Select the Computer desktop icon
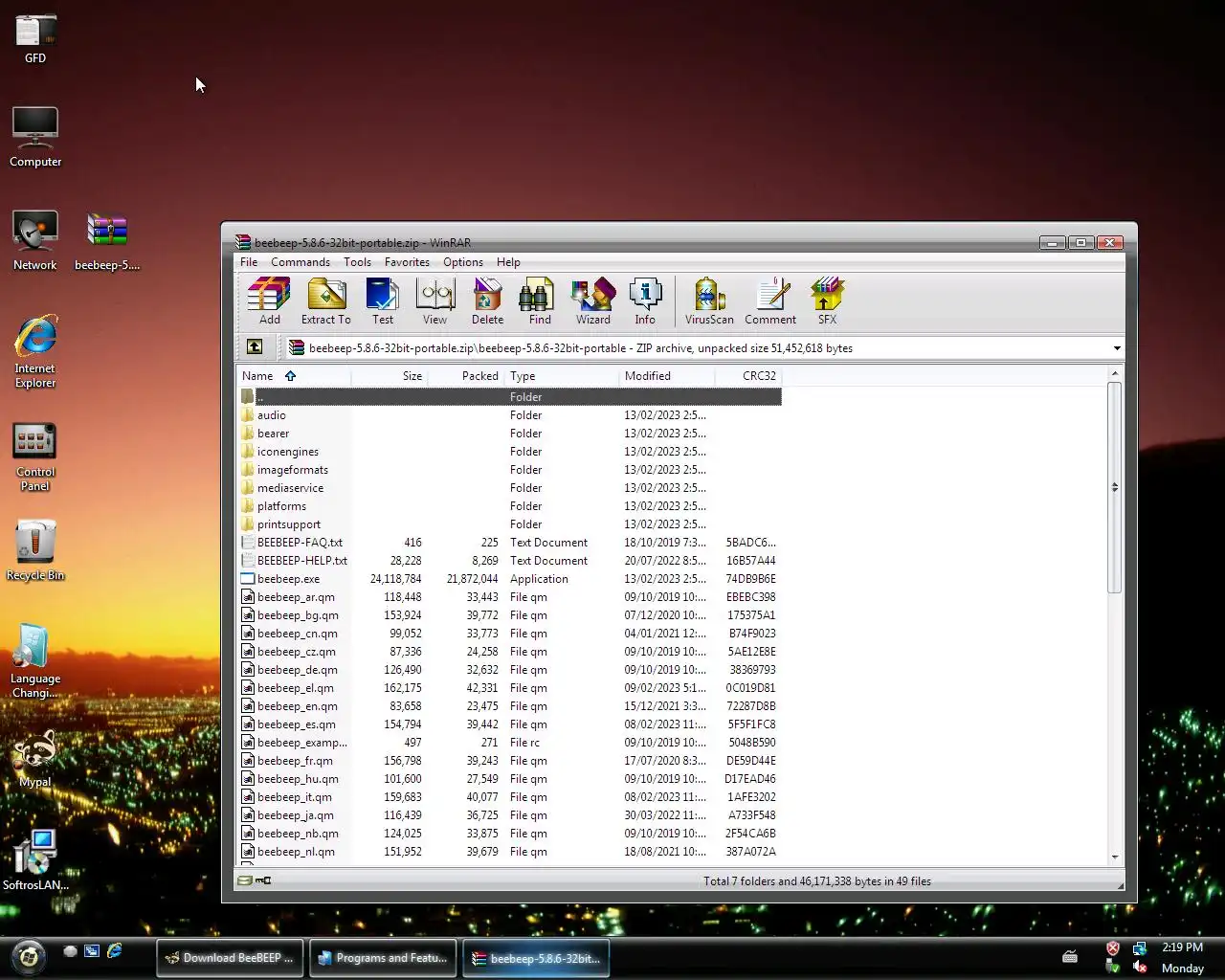The image size is (1225, 980). coord(35,137)
